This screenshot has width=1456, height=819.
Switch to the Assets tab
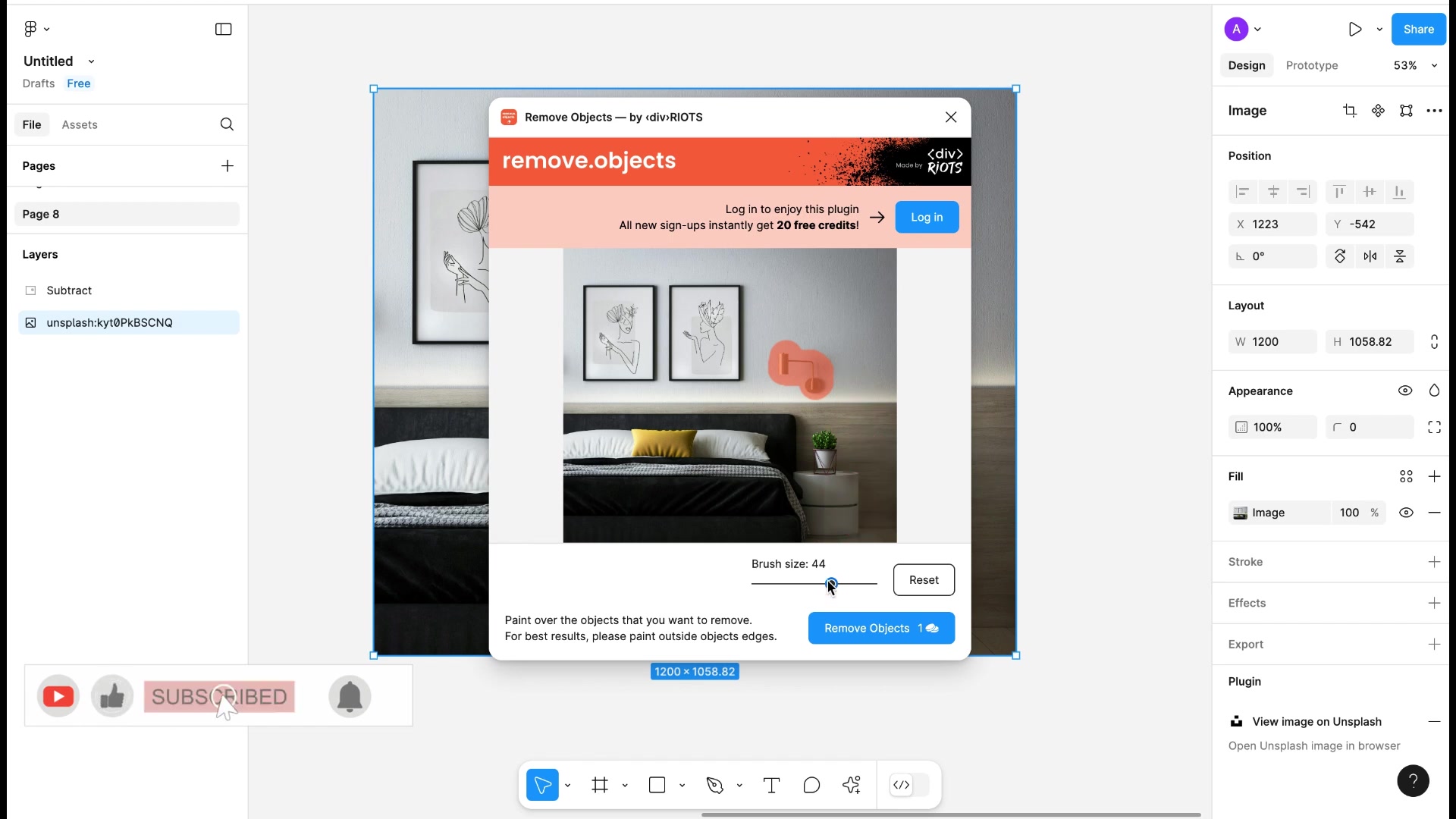pos(80,124)
